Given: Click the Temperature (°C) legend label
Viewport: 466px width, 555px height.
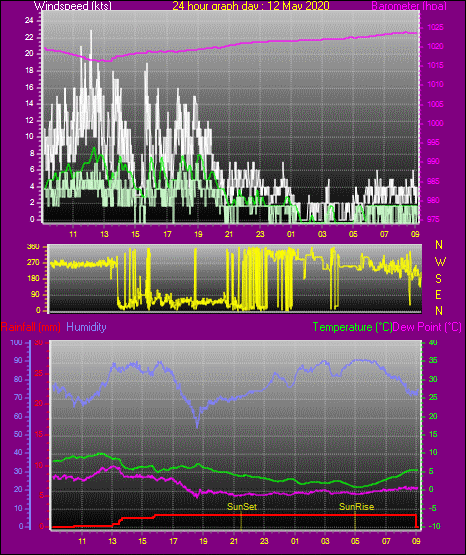Looking at the screenshot, I should pos(352,327).
